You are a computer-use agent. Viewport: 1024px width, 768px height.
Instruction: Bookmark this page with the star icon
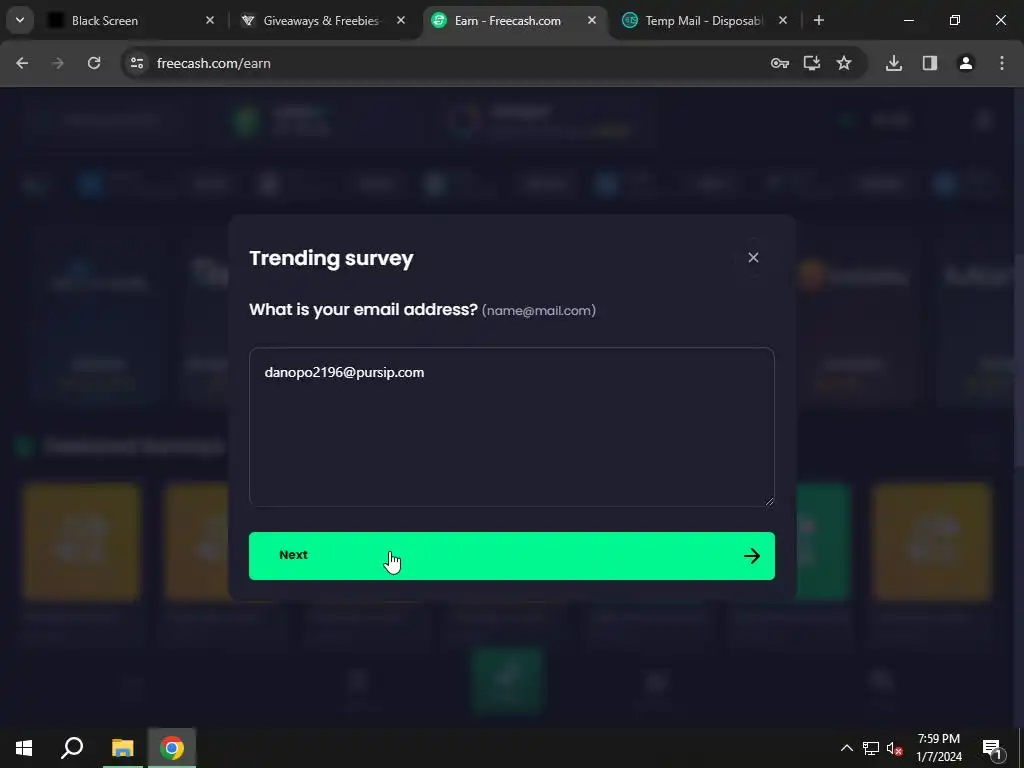point(844,63)
